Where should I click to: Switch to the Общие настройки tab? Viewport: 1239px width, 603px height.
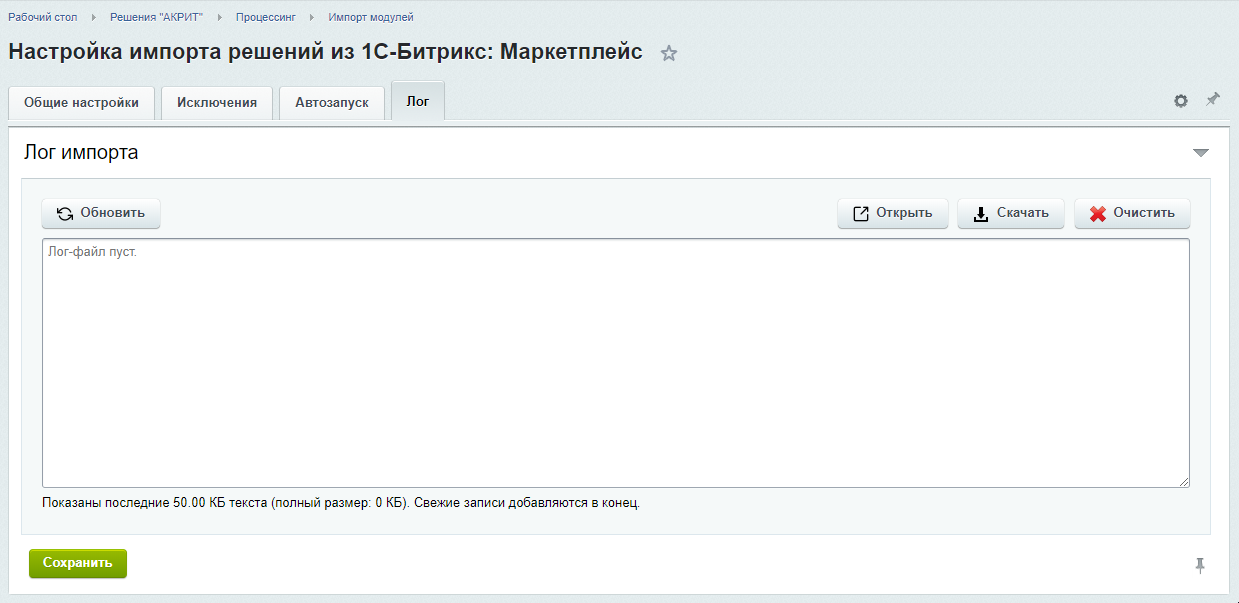81,103
